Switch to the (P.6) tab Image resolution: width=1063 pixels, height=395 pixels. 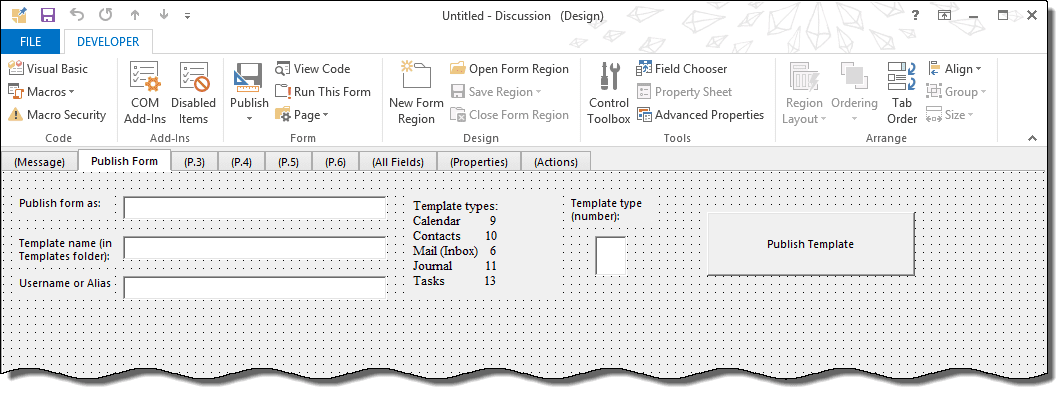335,161
